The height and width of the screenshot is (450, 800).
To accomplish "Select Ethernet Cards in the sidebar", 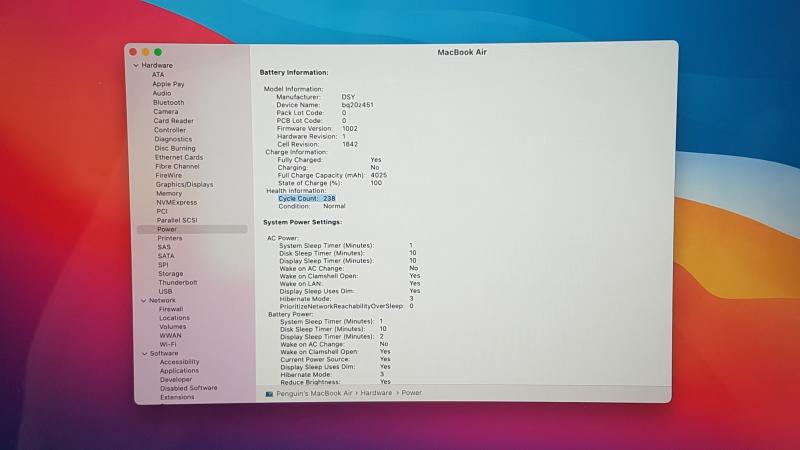I will pyautogui.click(x=179, y=157).
